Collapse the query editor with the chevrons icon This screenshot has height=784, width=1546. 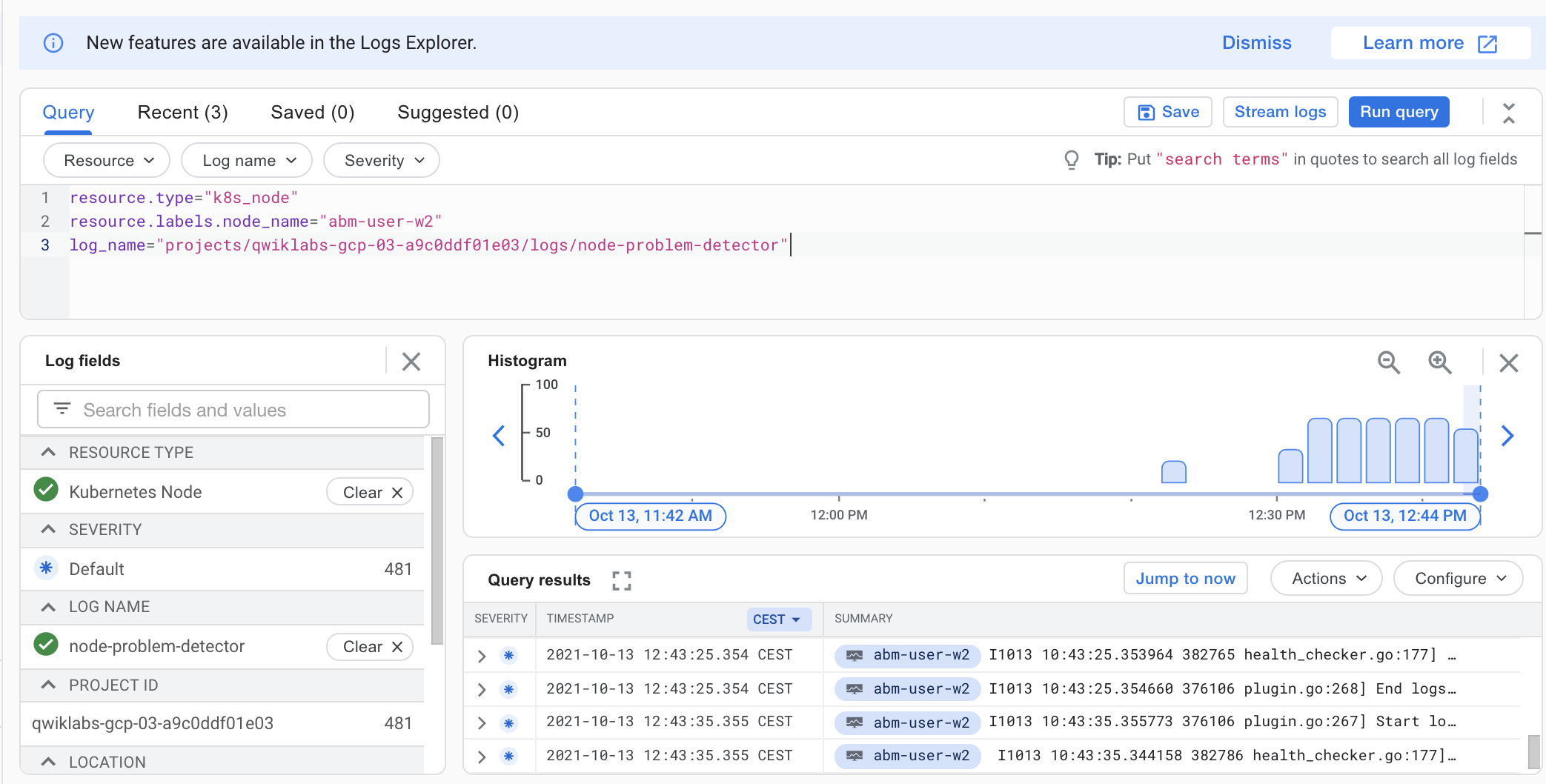(1509, 113)
